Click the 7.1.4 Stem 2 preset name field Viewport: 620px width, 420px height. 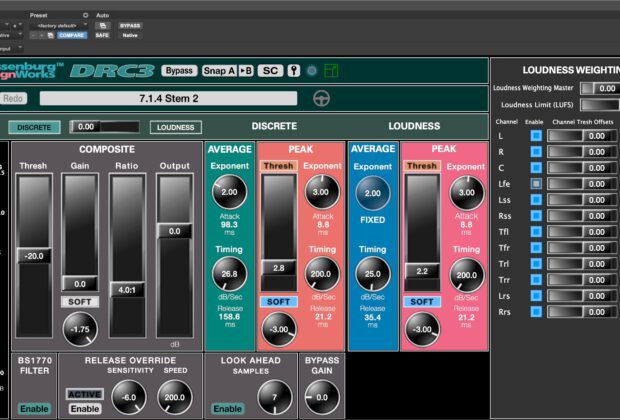click(168, 98)
